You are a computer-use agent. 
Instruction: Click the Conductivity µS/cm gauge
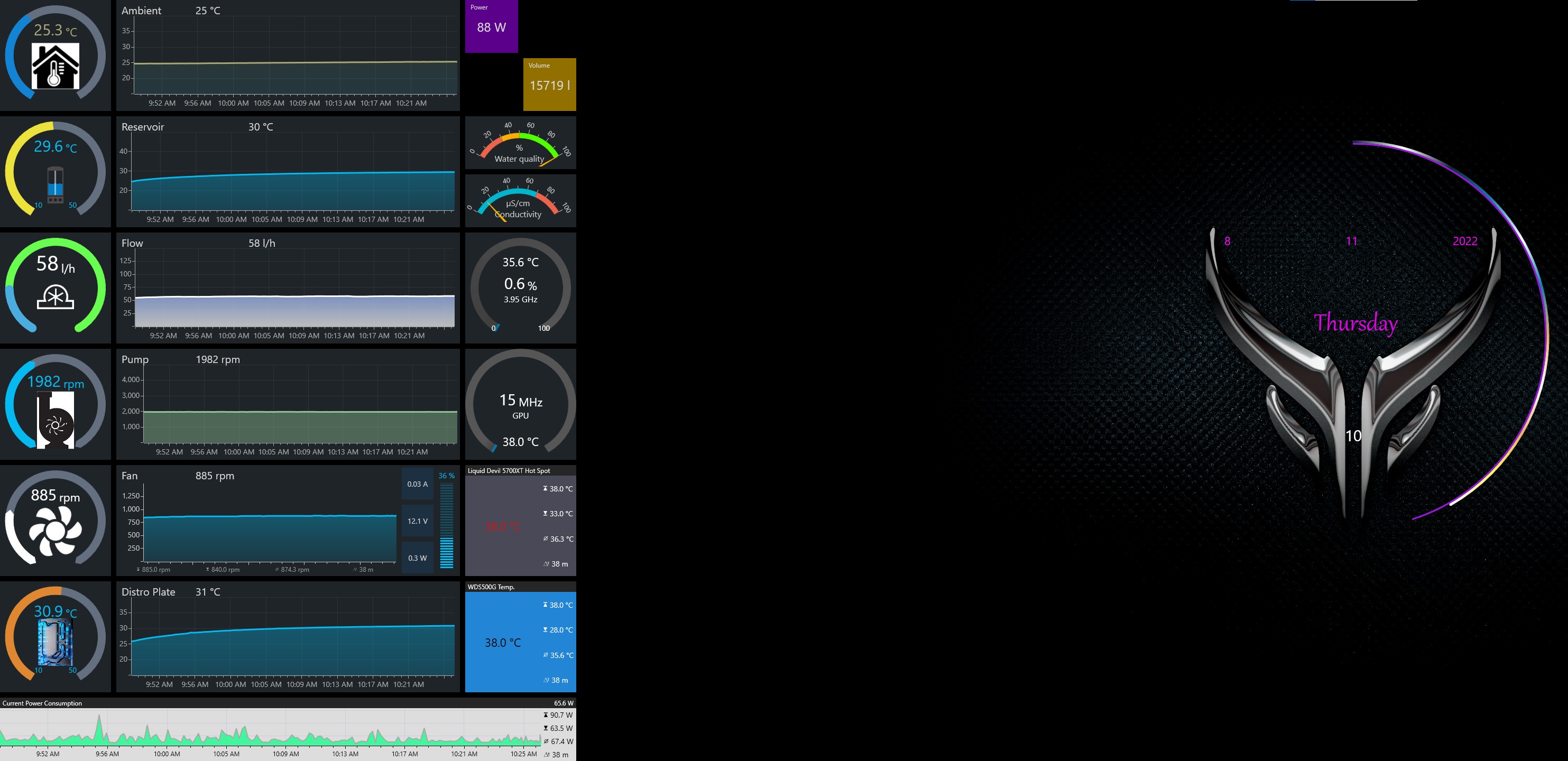[x=520, y=201]
